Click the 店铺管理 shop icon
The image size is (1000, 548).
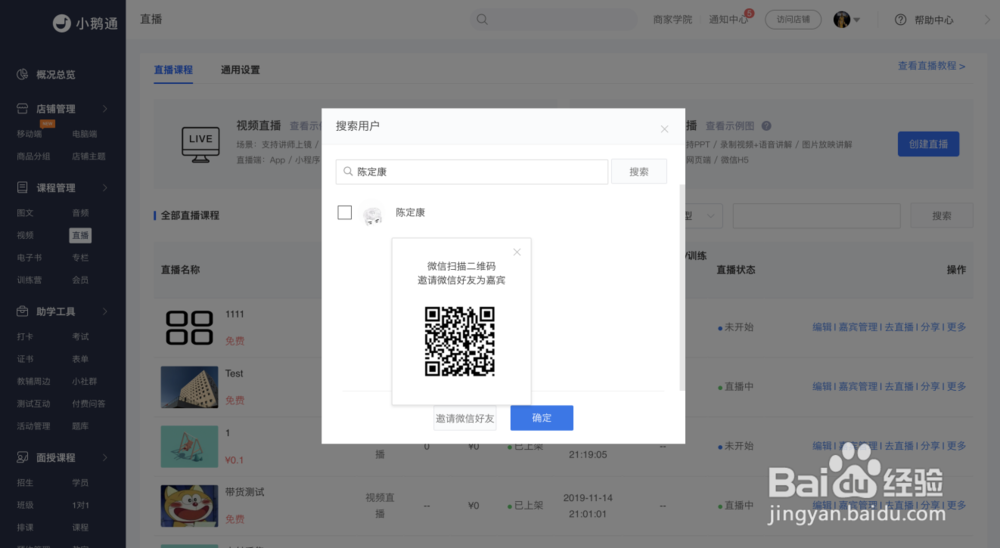[x=22, y=108]
